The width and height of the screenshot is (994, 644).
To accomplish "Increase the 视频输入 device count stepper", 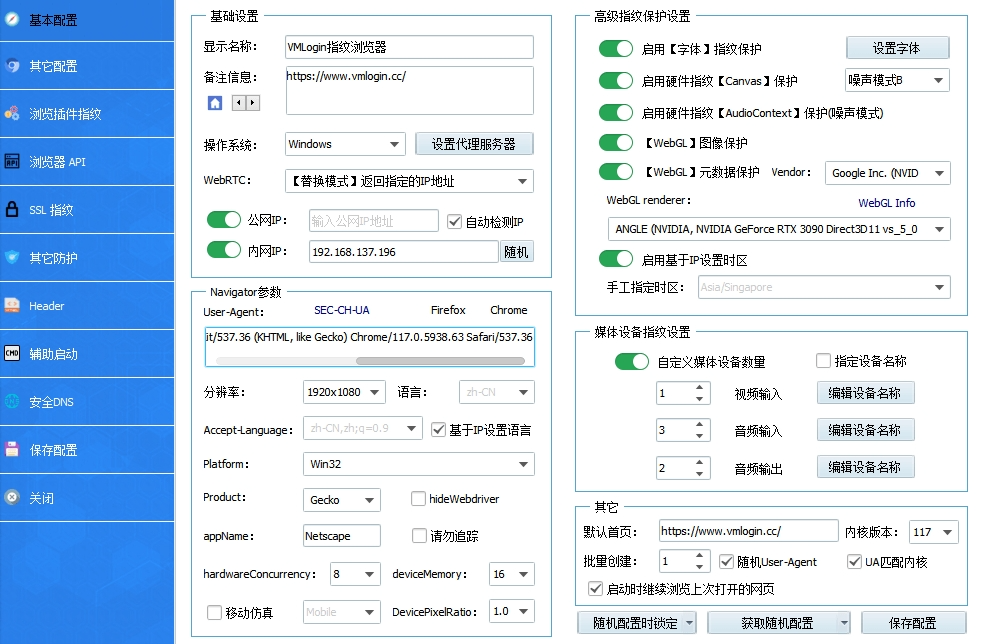I will coord(702,387).
